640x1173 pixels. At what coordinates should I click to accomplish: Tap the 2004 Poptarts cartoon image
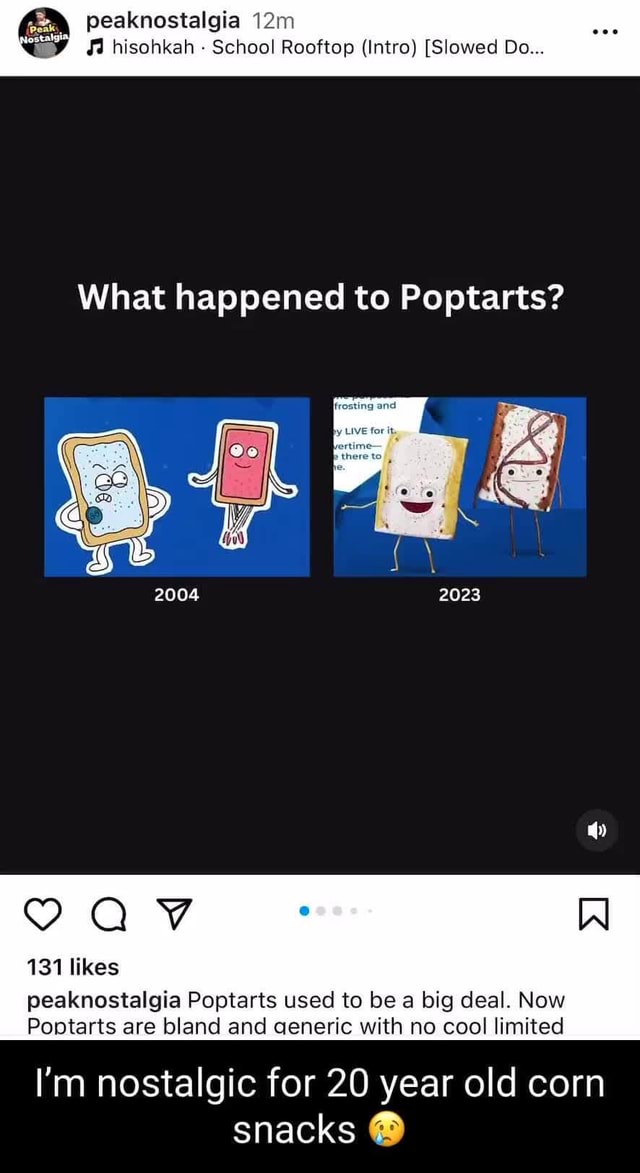coord(176,487)
